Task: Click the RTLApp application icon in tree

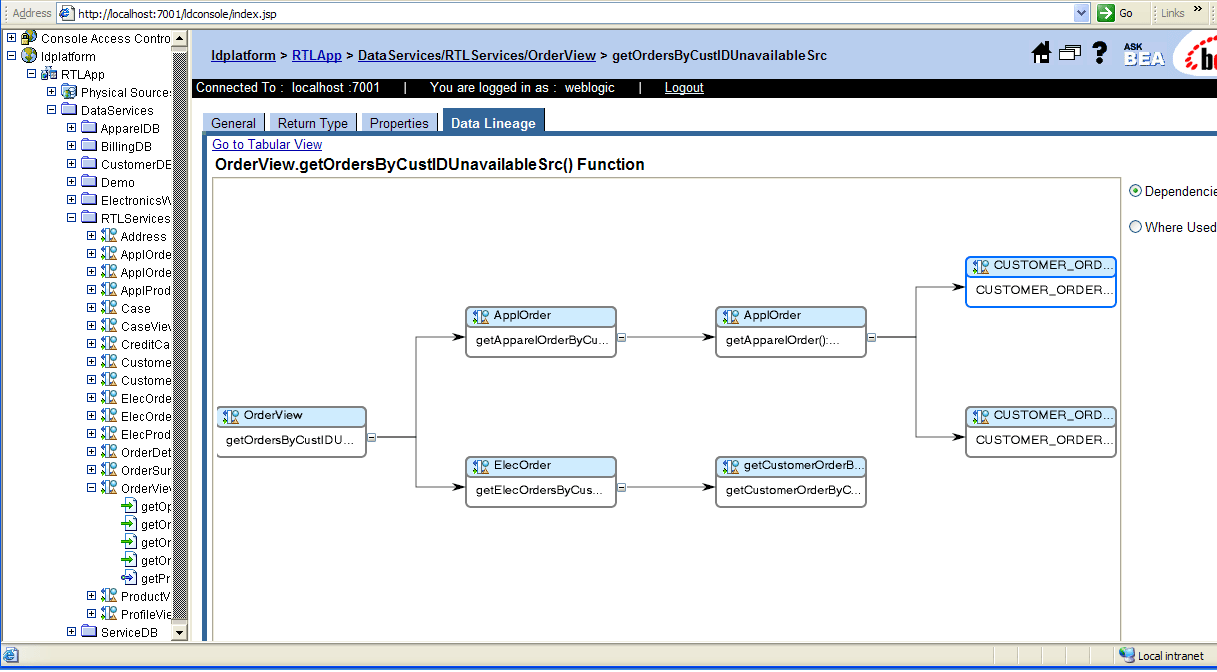Action: click(x=49, y=74)
